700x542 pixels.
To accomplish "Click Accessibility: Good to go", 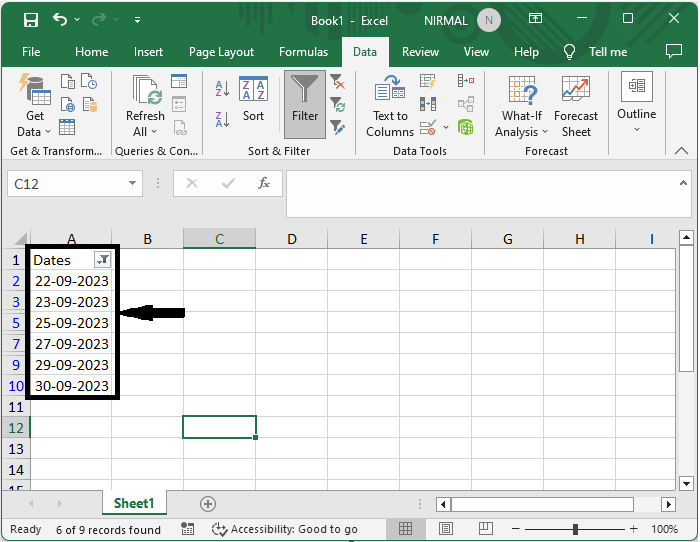I will click(284, 529).
